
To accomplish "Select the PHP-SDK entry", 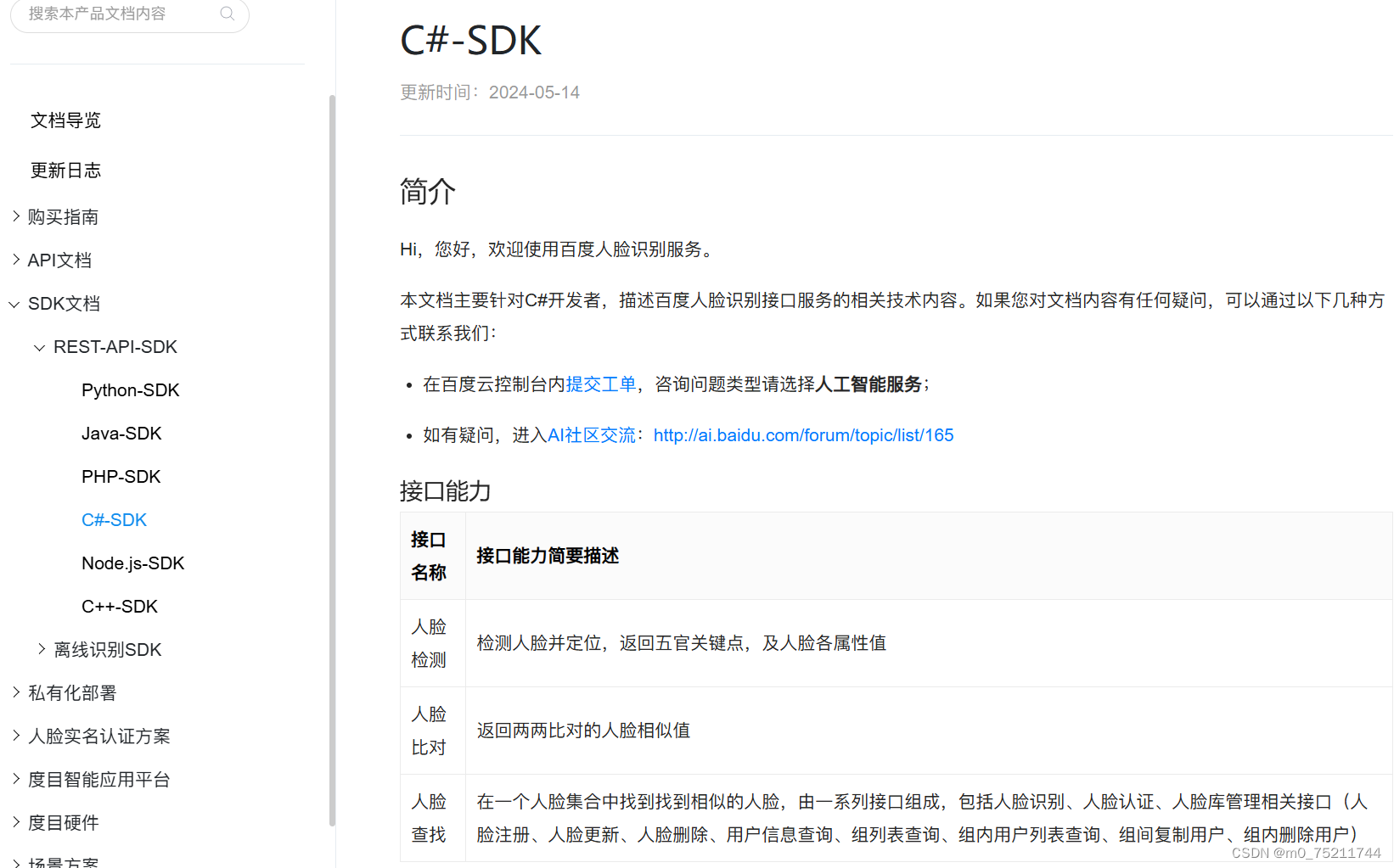I will [121, 476].
